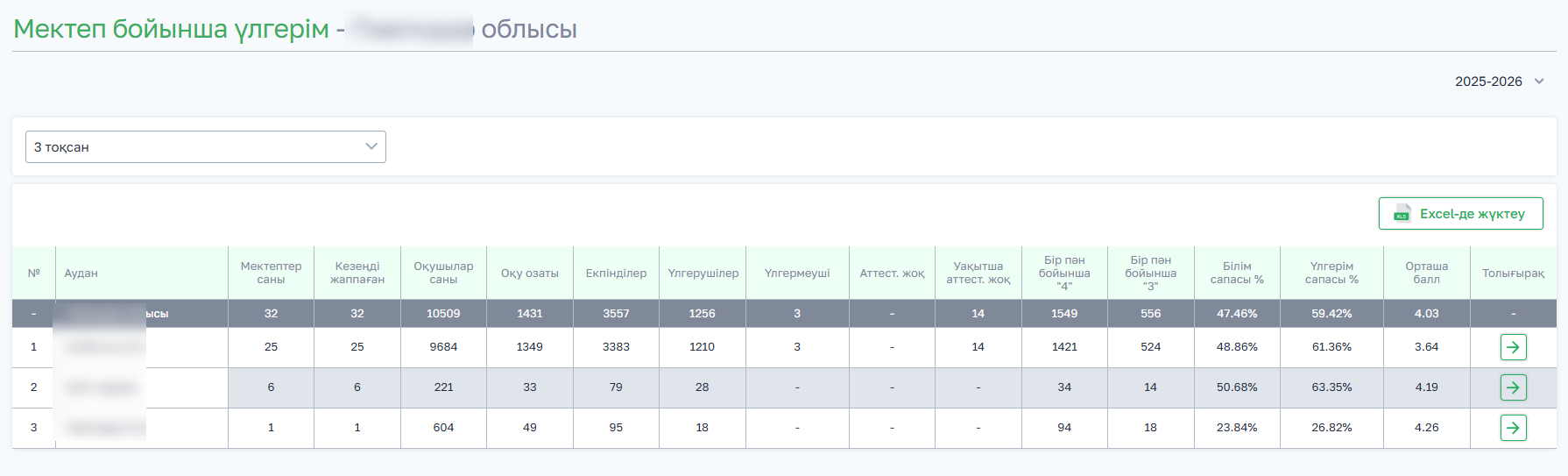This screenshot has height=476, width=1568.
Task: Open details arrow for row 1
Action: pyautogui.click(x=1513, y=347)
